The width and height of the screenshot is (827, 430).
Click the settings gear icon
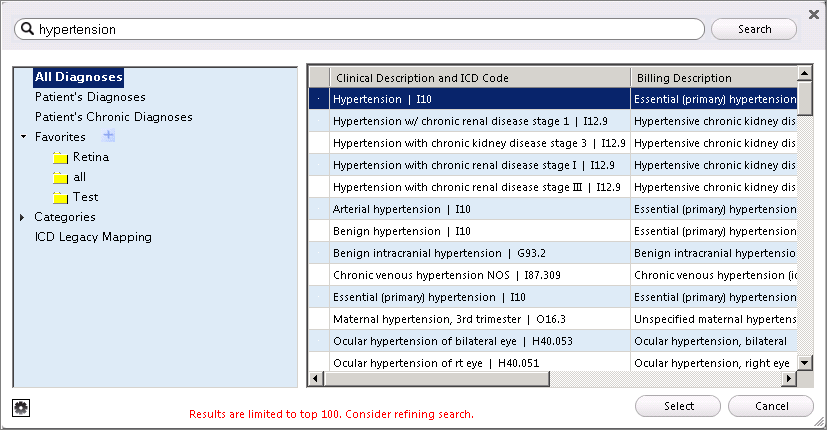pyautogui.click(x=20, y=407)
